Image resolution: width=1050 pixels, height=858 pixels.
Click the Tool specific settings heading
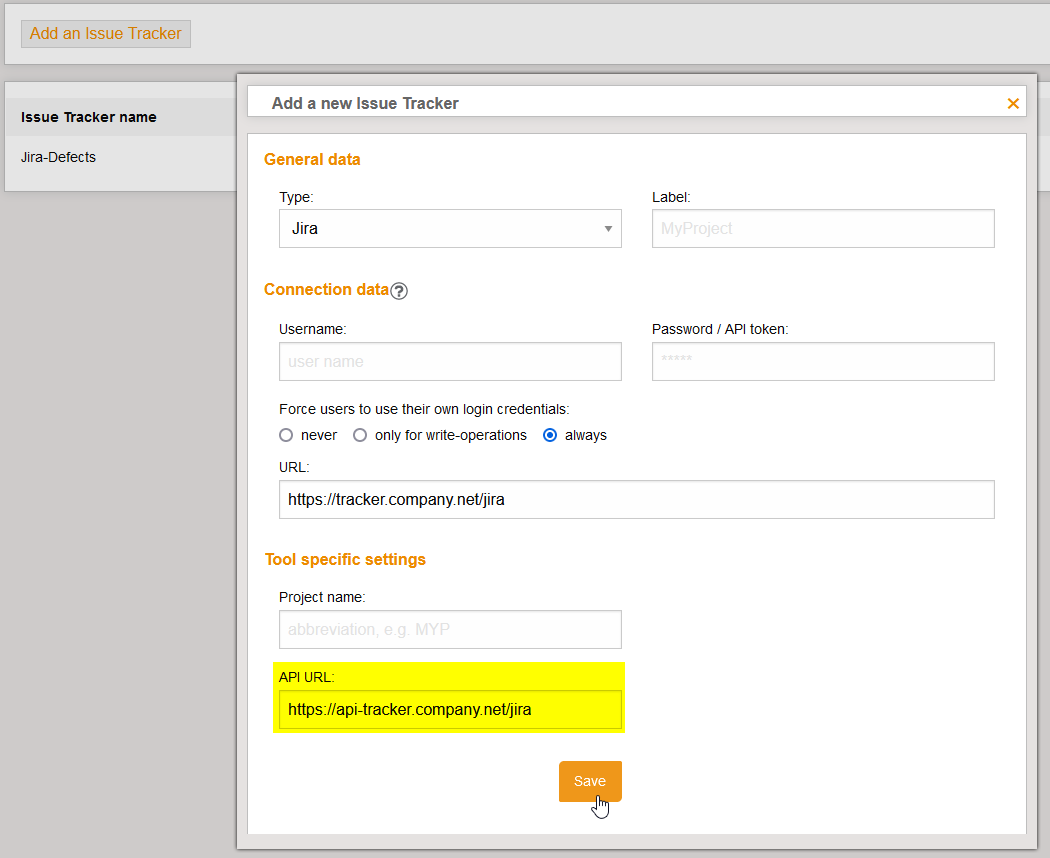click(x=345, y=559)
